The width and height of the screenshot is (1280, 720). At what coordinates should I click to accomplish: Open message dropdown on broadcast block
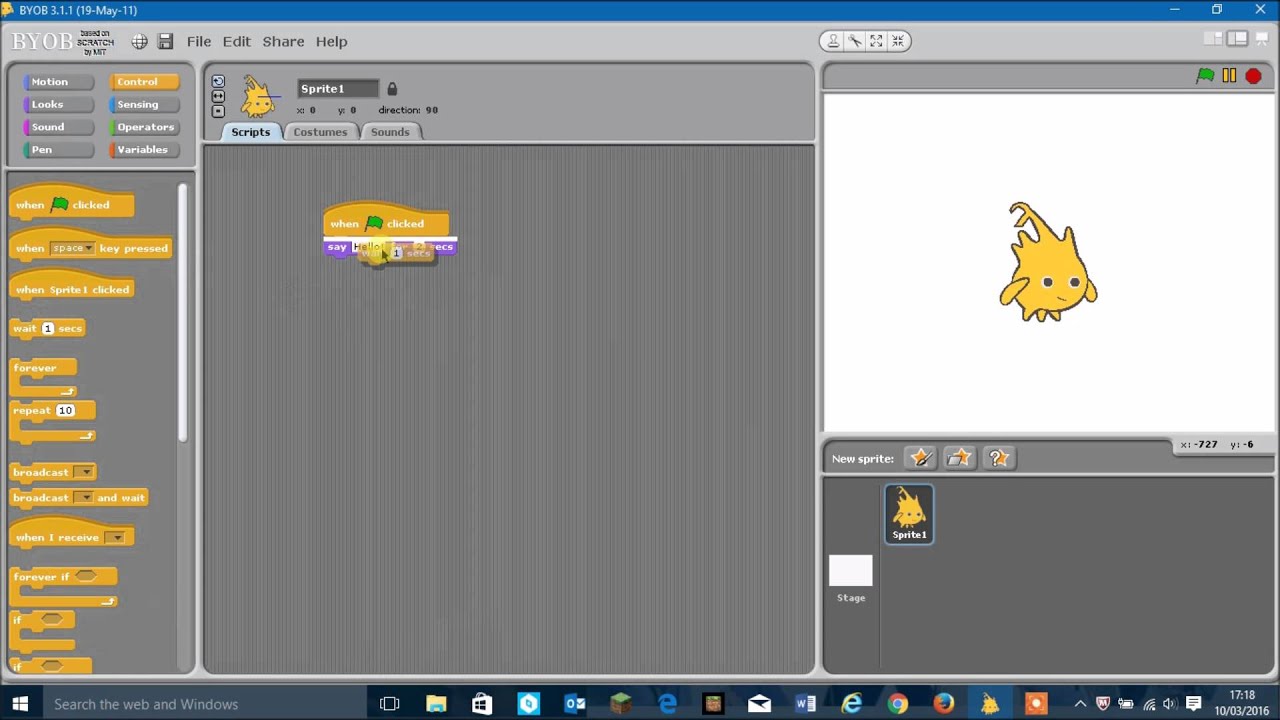click(85, 472)
